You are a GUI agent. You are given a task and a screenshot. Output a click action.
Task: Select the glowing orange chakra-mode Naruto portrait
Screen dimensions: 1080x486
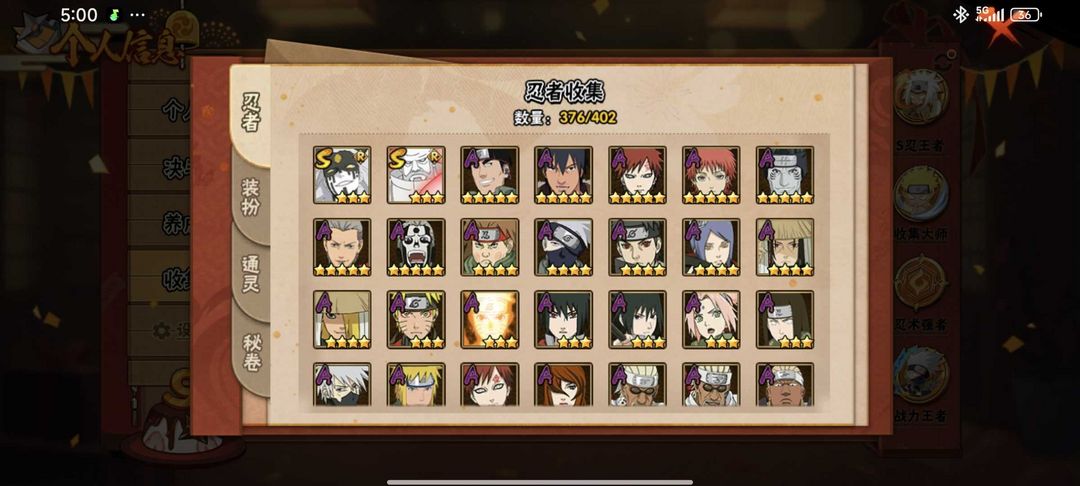(x=490, y=319)
